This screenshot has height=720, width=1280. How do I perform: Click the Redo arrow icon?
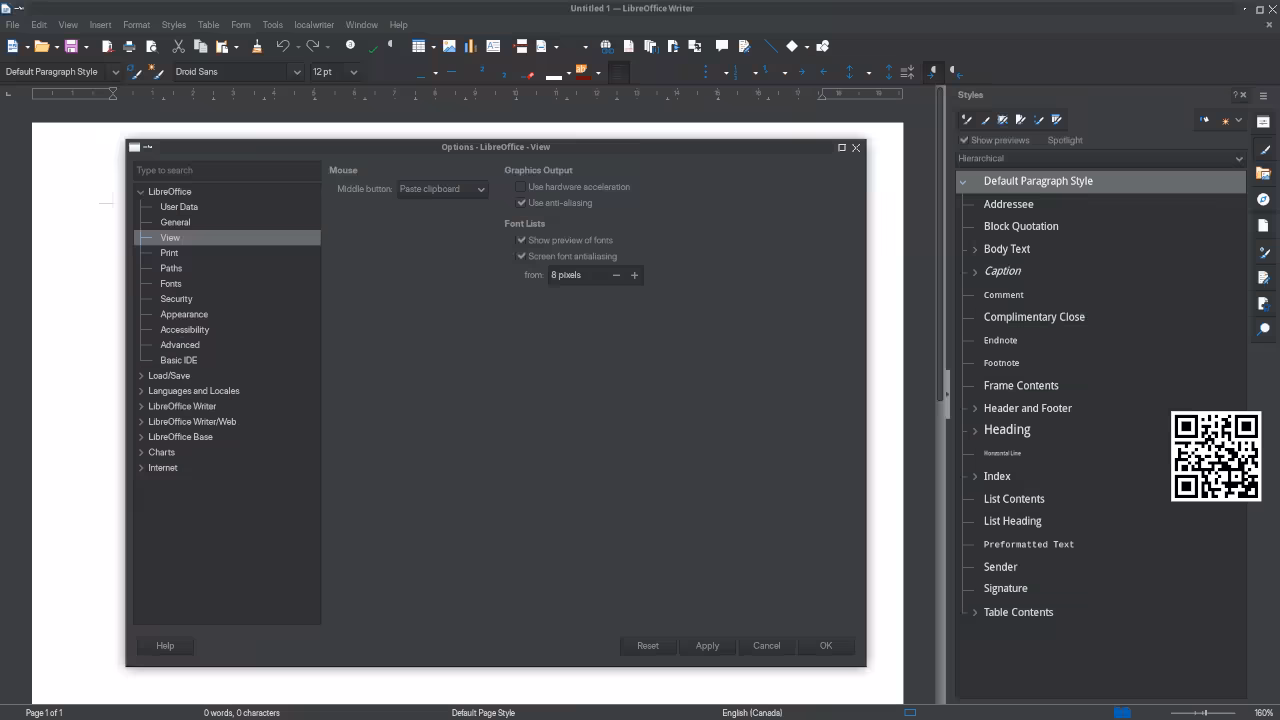(x=313, y=46)
